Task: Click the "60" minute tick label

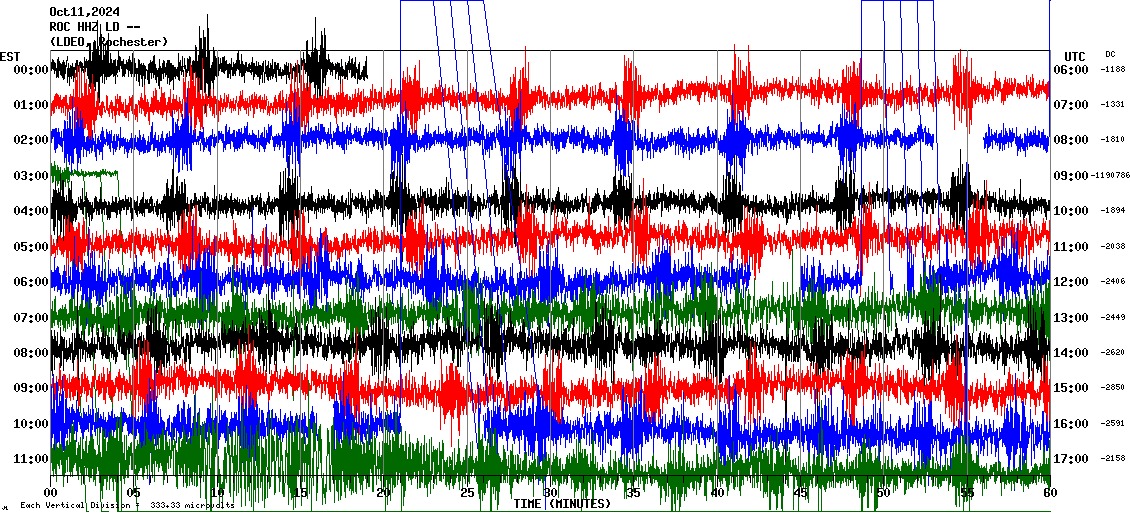Action: pos(1050,493)
